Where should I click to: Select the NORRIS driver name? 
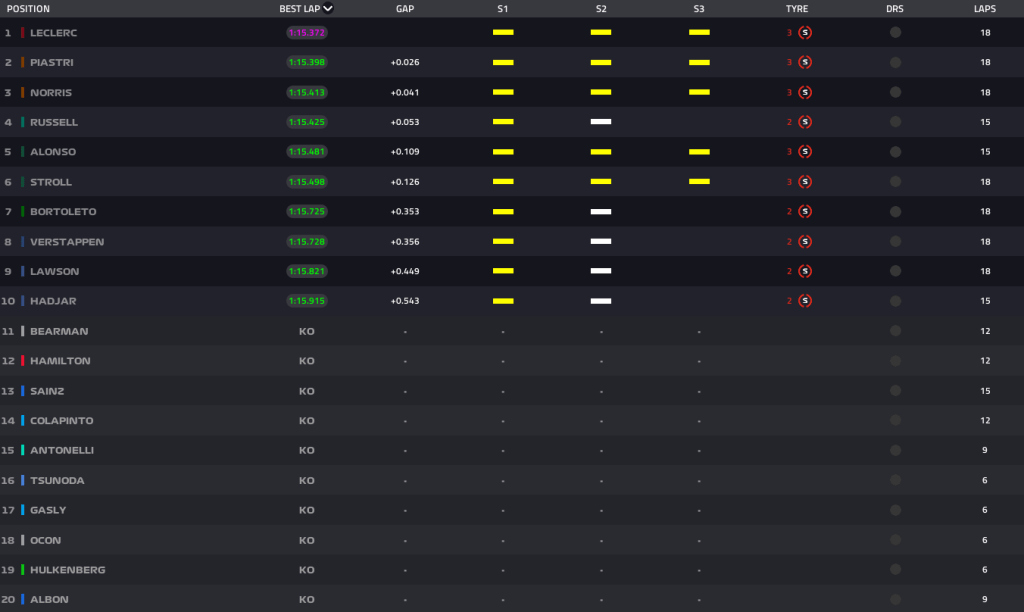51,92
